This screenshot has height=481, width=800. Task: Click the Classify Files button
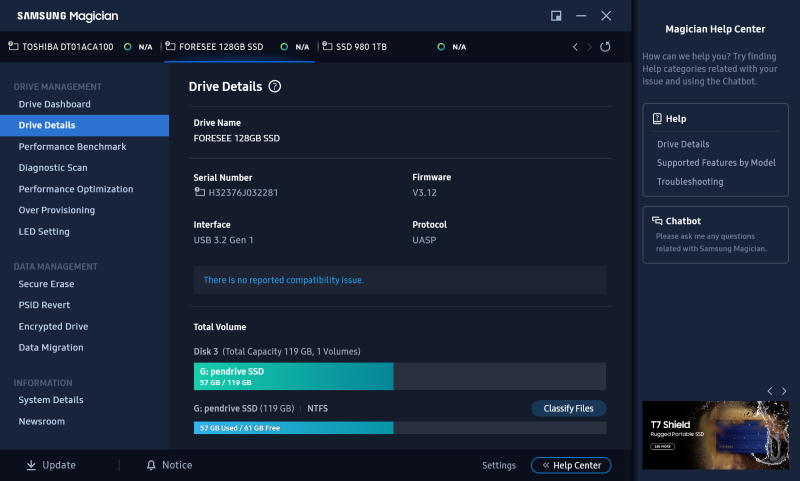coord(568,408)
